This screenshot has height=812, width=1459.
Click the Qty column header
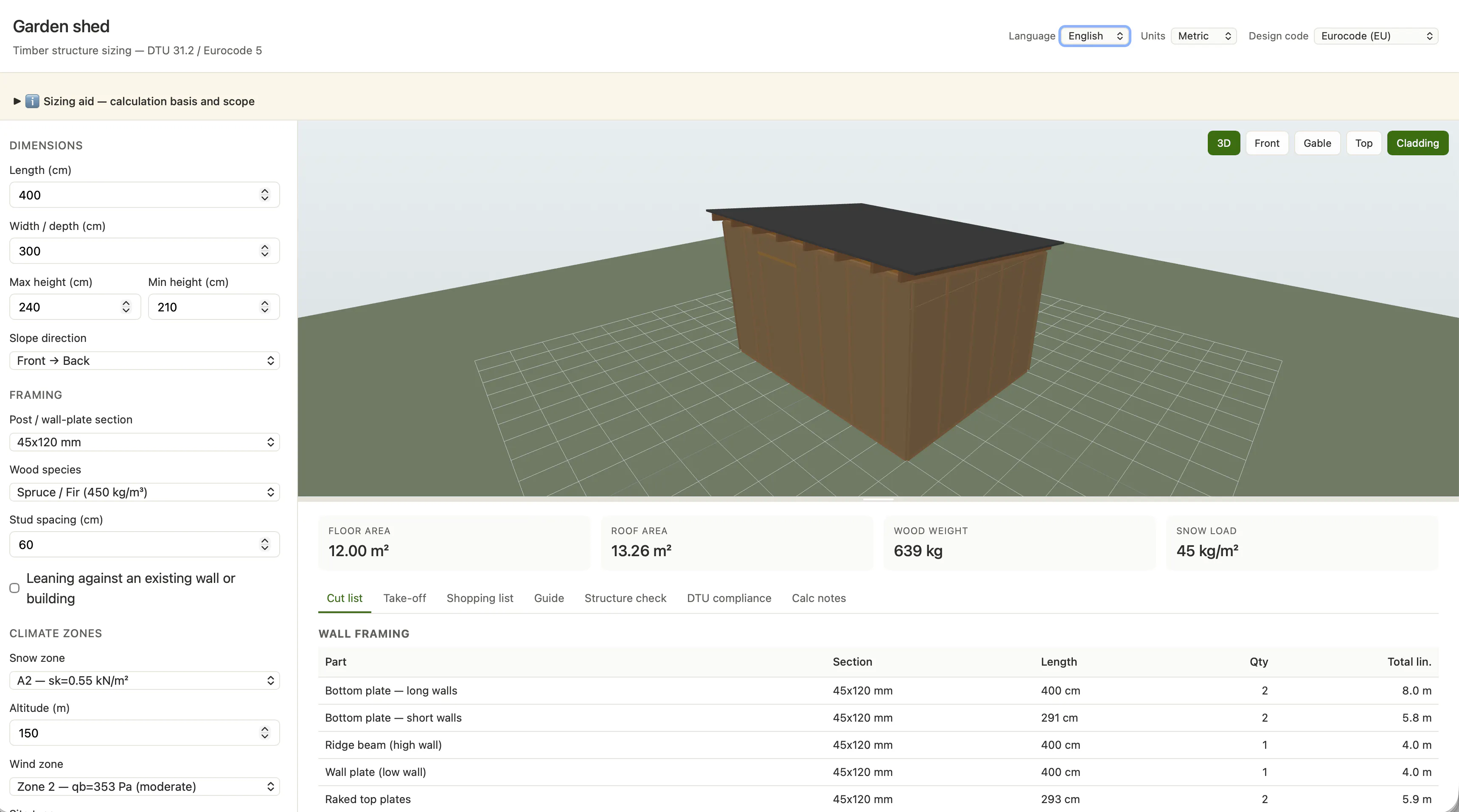point(1259,662)
